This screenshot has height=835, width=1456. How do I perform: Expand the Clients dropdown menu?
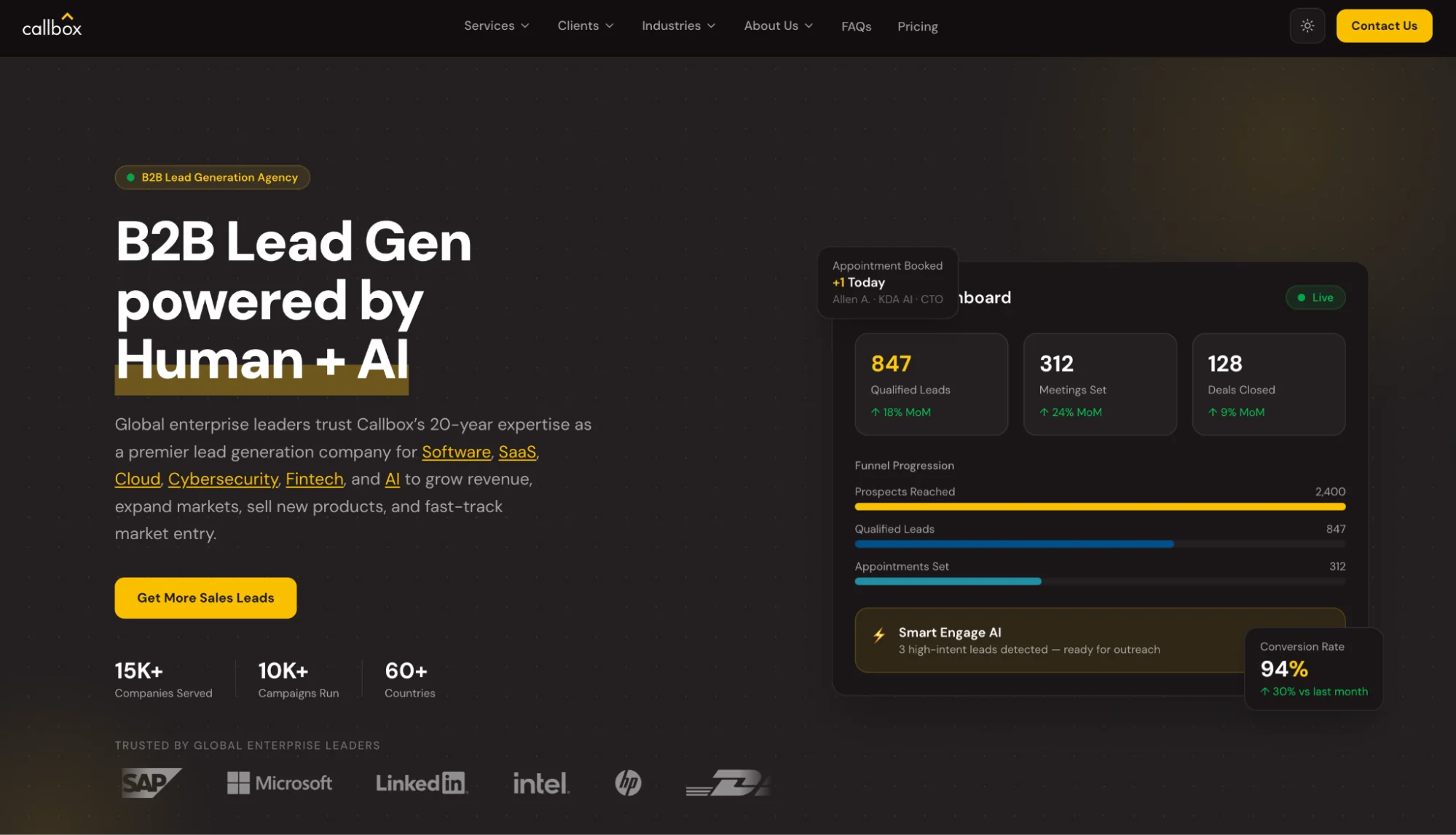point(586,26)
